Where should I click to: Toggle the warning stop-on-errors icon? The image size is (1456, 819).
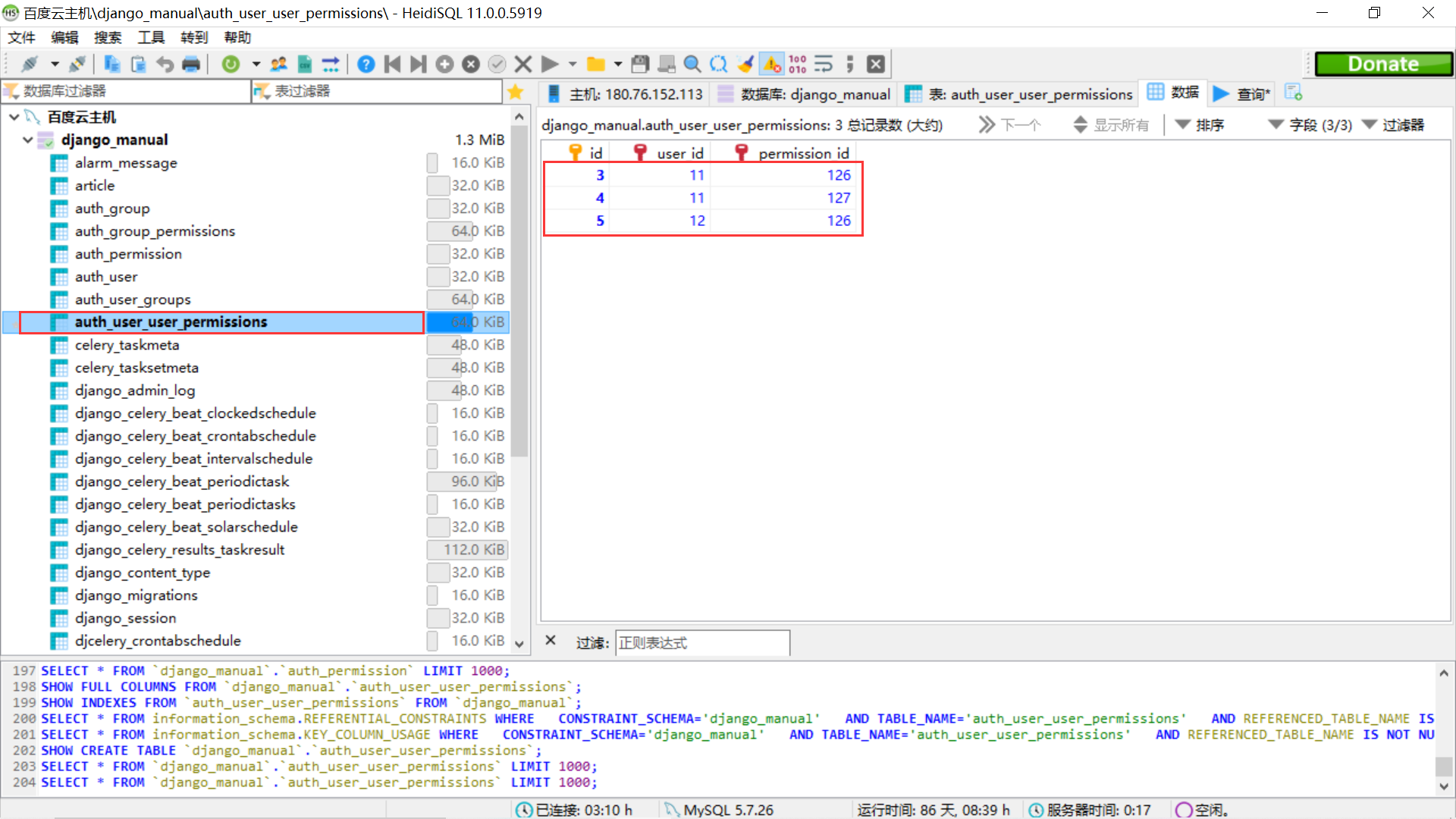tap(772, 64)
